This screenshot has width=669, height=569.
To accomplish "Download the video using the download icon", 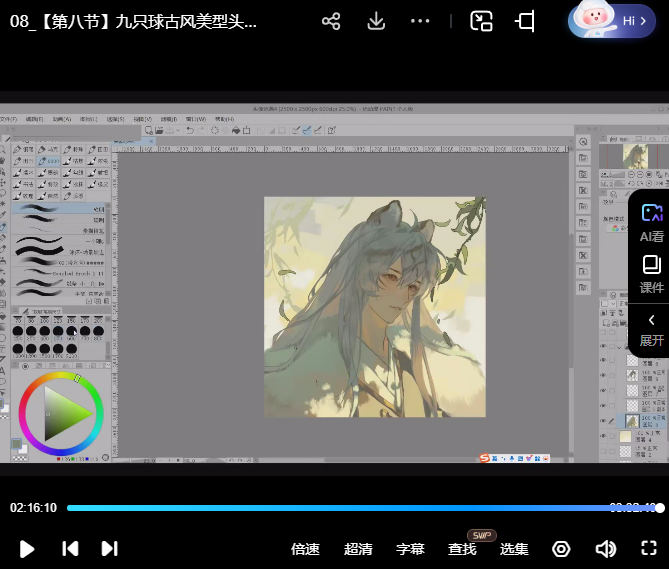I will pyautogui.click(x=376, y=21).
